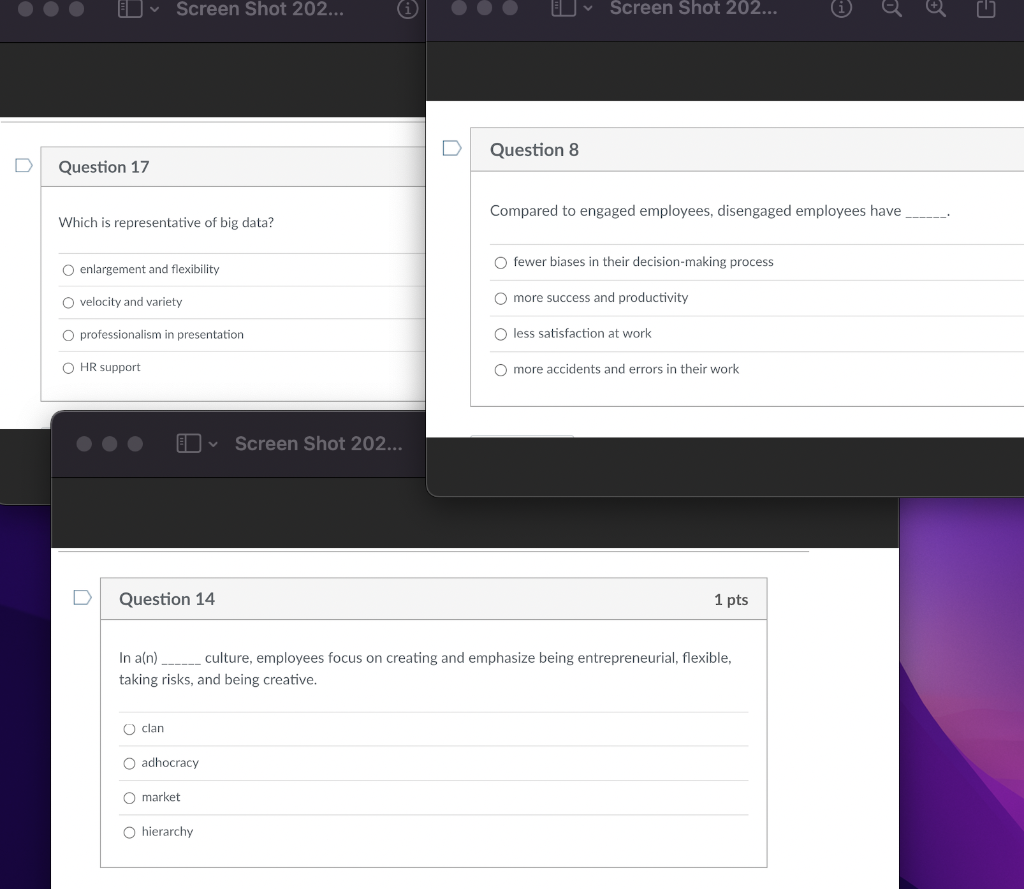This screenshot has width=1024, height=889.
Task: Toggle sidebar view in Question 8 window
Action: point(564,8)
